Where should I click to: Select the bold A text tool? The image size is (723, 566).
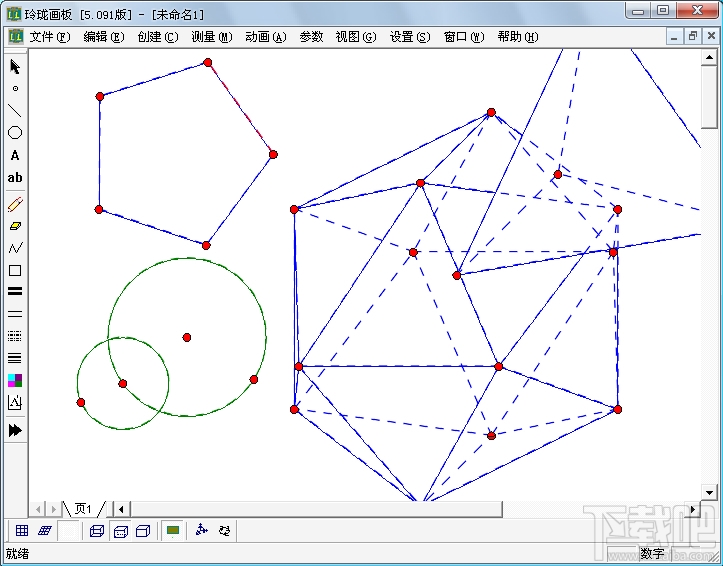[15, 155]
